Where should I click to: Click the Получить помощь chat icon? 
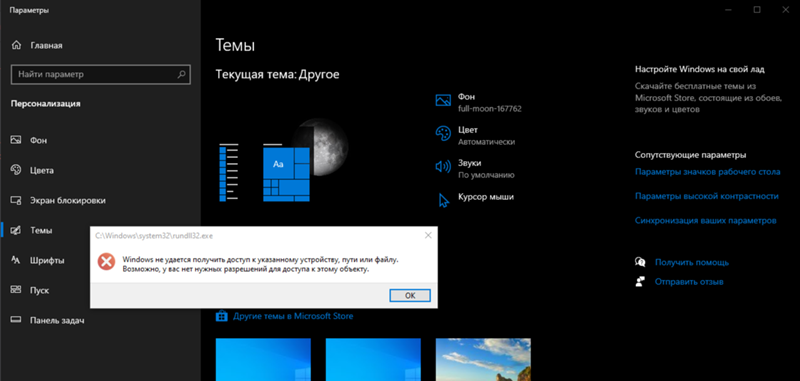(640, 262)
